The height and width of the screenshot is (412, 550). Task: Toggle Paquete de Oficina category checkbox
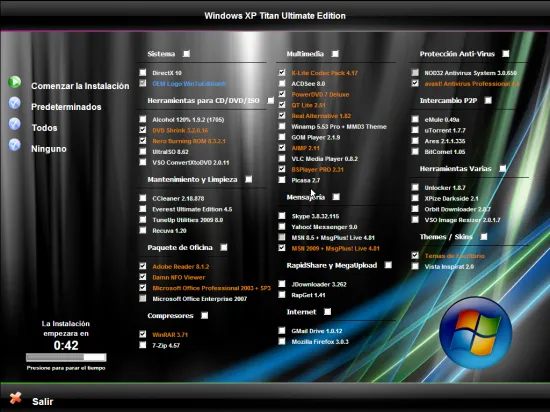[x=224, y=248]
